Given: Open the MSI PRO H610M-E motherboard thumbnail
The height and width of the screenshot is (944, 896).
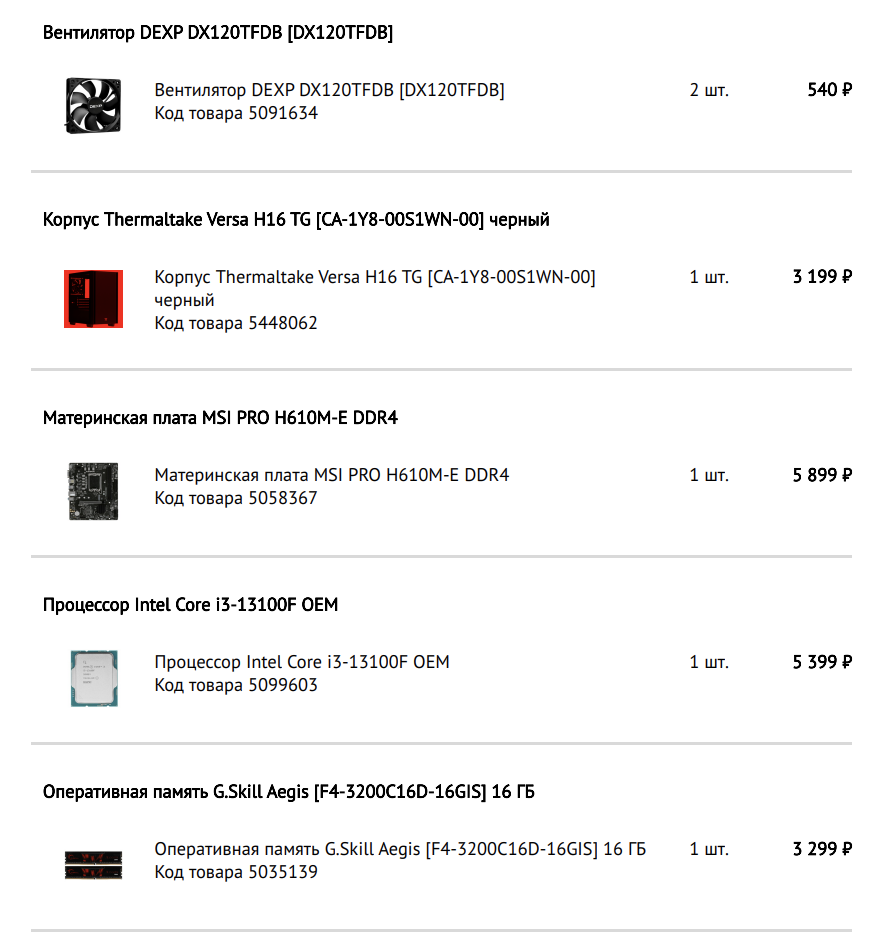Looking at the screenshot, I should 93,491.
